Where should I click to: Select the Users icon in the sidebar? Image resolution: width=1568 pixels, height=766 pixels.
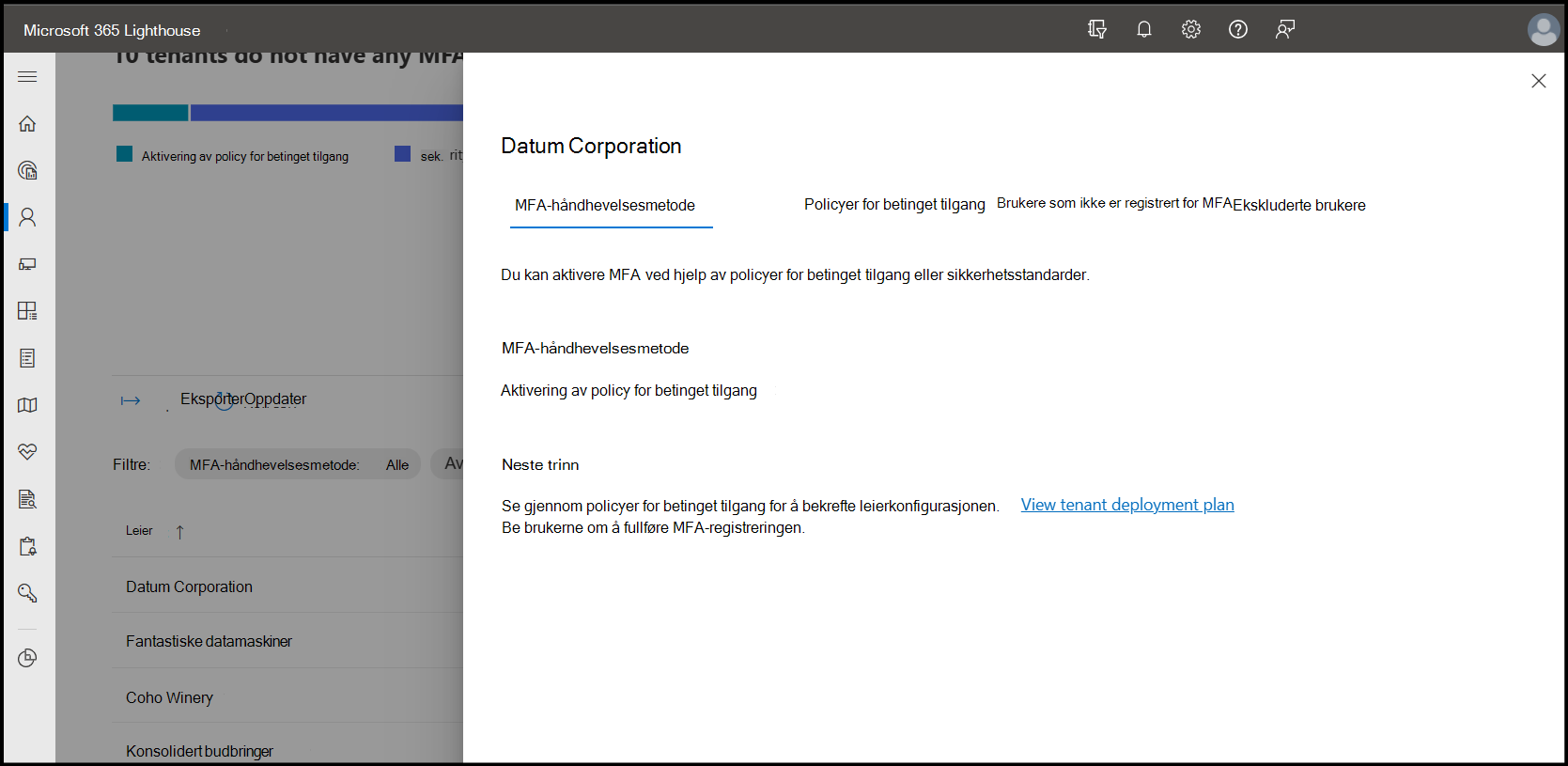[27, 217]
